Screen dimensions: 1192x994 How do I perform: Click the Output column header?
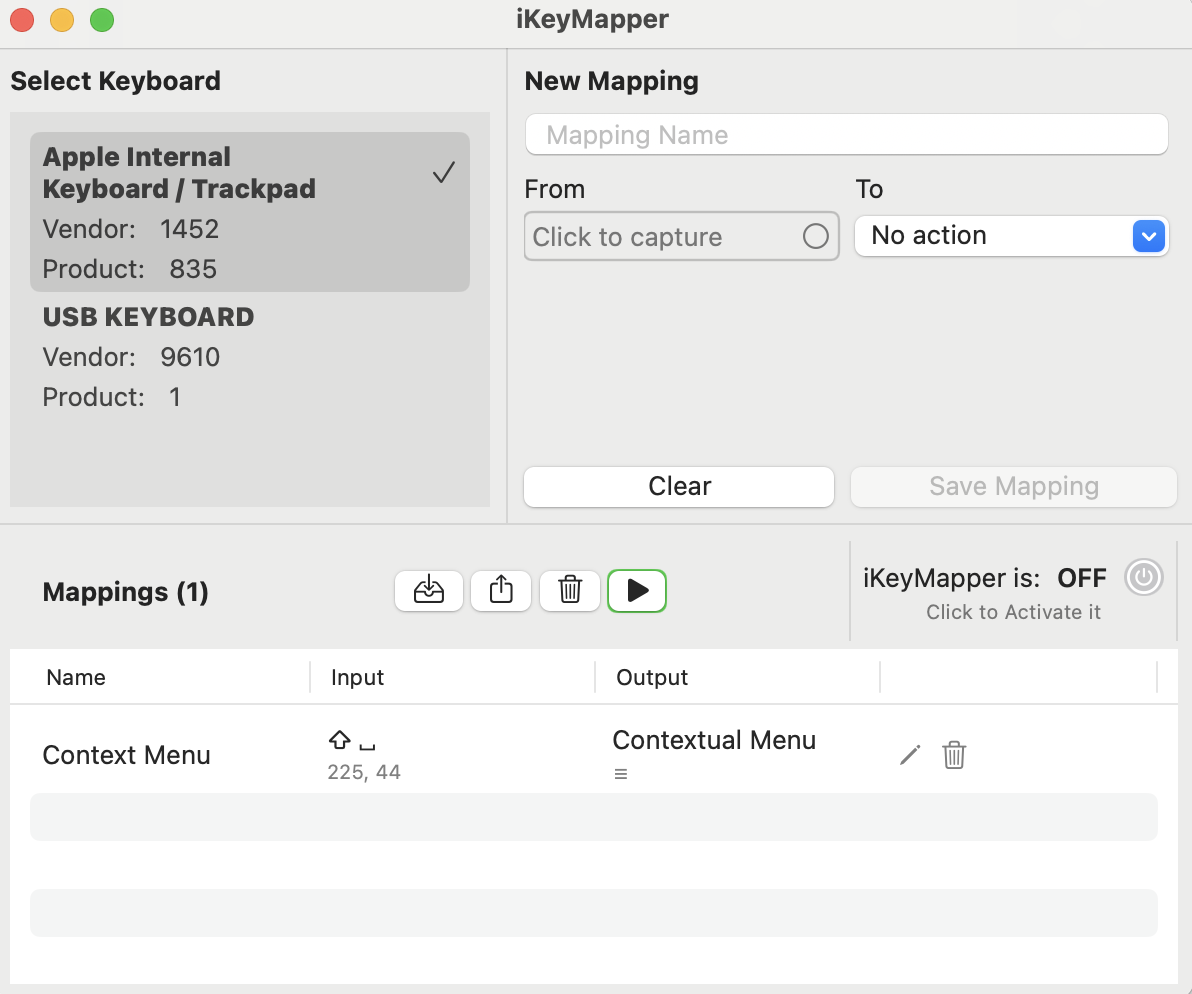point(651,677)
